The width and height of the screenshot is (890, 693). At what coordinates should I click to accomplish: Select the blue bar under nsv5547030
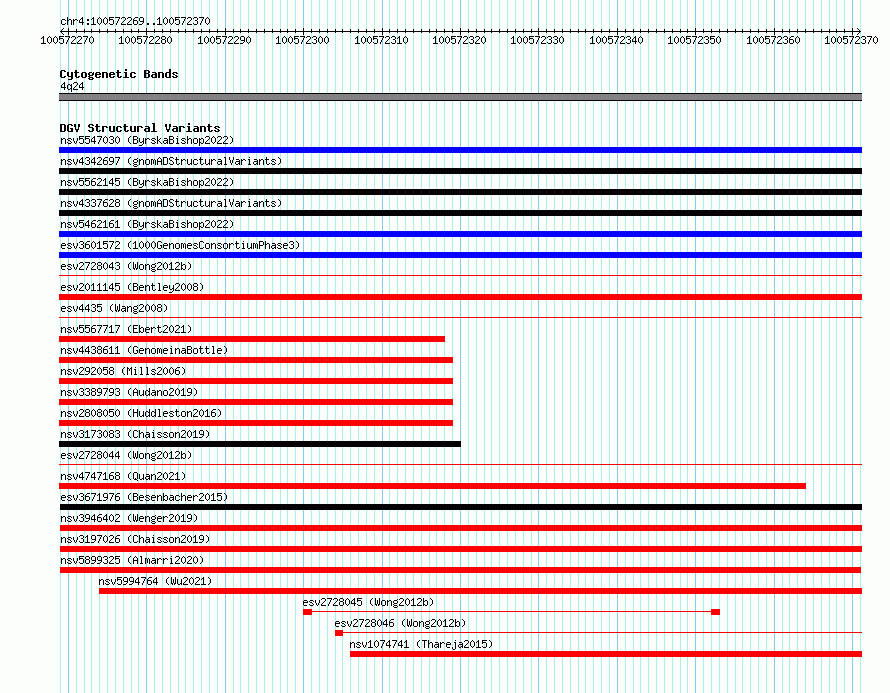coord(460,150)
